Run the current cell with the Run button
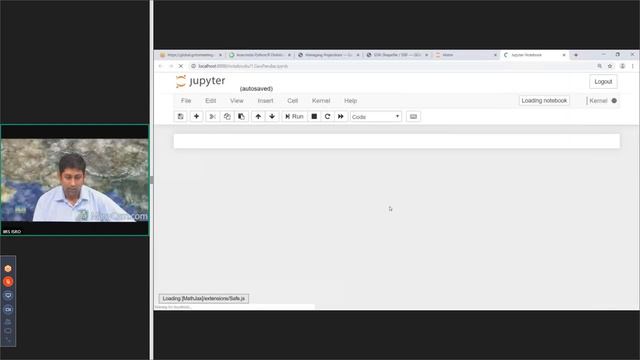The height and width of the screenshot is (360, 640). click(x=294, y=116)
